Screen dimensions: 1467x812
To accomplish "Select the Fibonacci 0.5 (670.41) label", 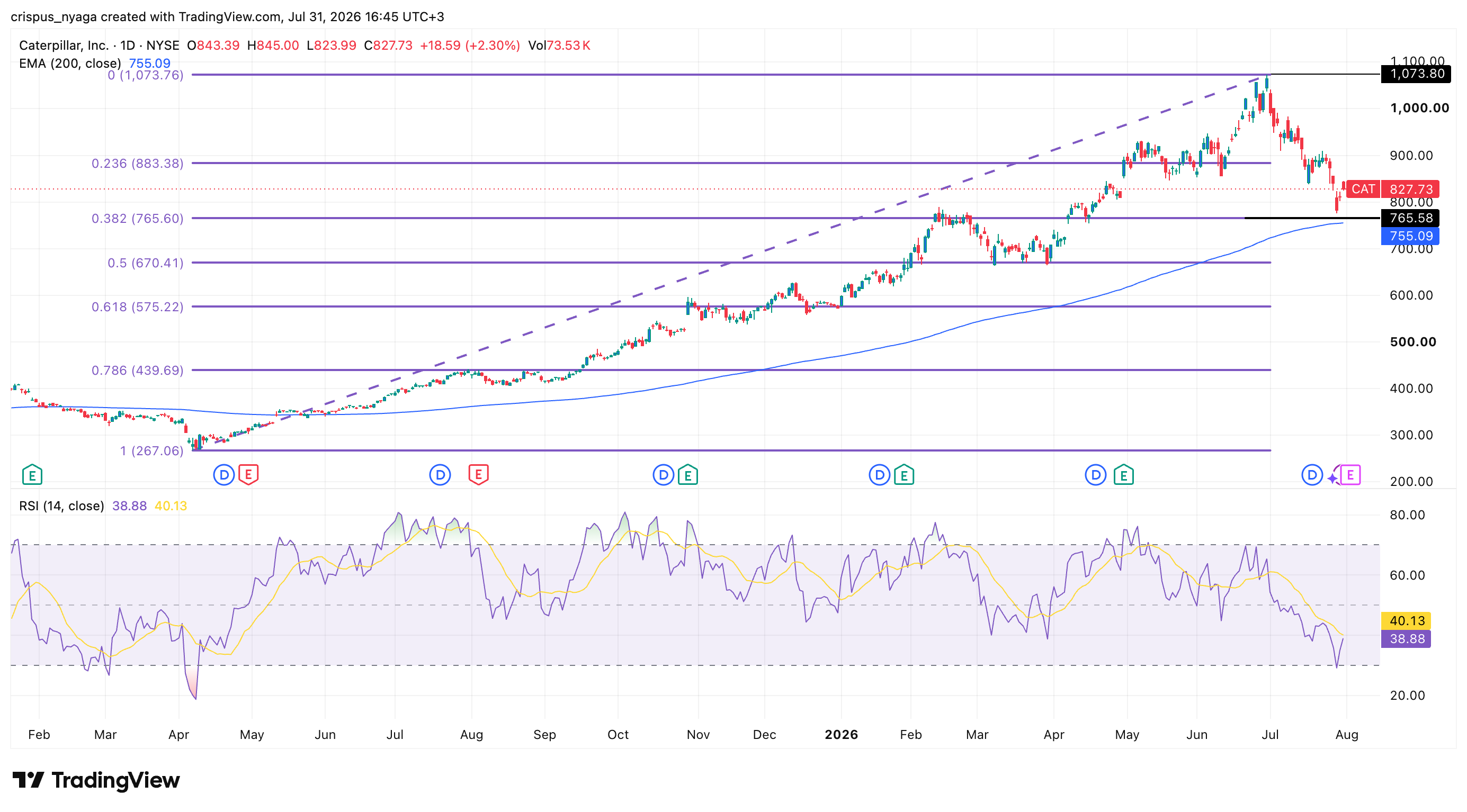I will [145, 263].
